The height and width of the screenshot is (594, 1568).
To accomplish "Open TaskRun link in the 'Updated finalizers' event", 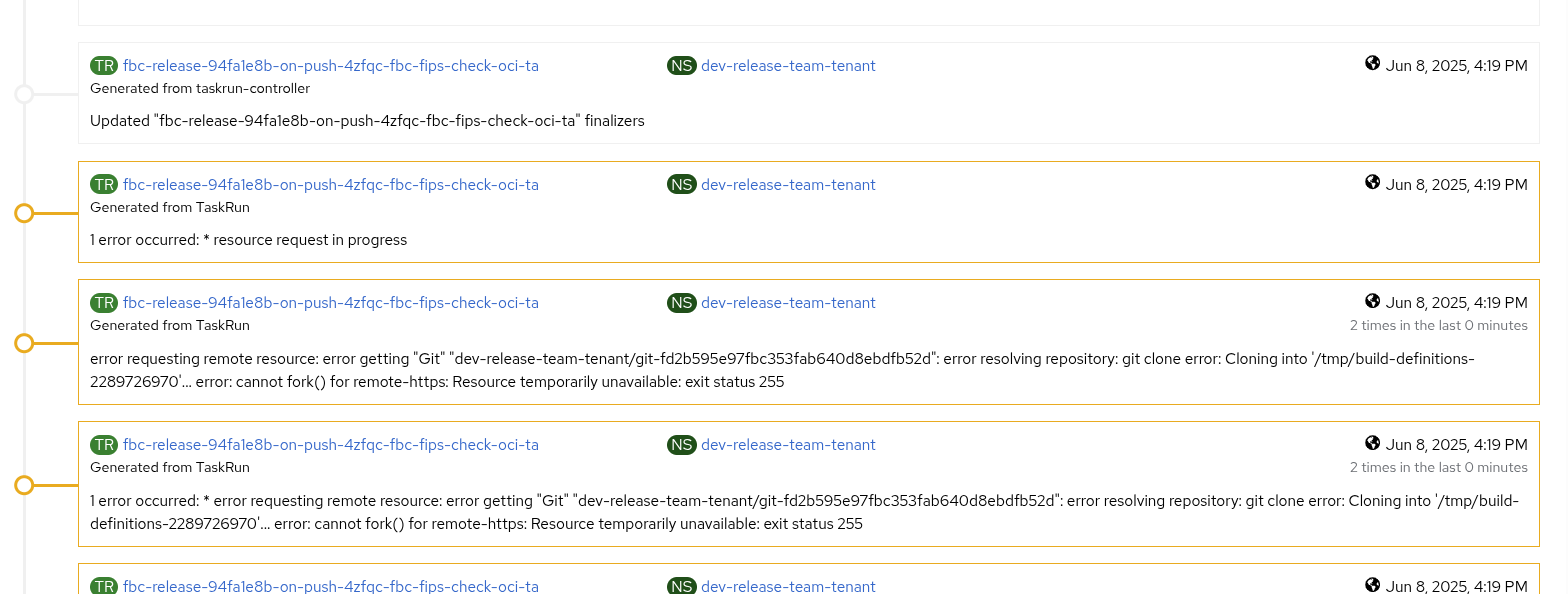I will point(331,66).
